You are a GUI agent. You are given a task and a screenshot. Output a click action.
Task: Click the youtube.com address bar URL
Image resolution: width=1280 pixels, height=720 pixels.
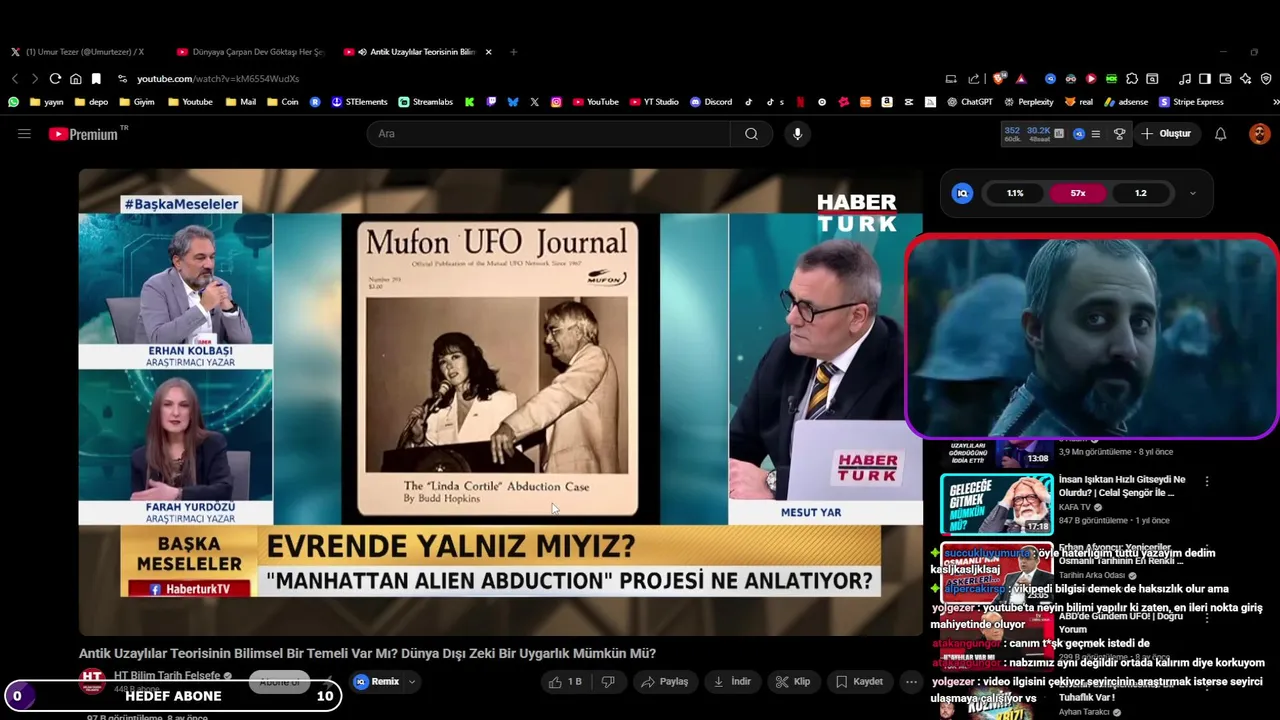pos(218,78)
